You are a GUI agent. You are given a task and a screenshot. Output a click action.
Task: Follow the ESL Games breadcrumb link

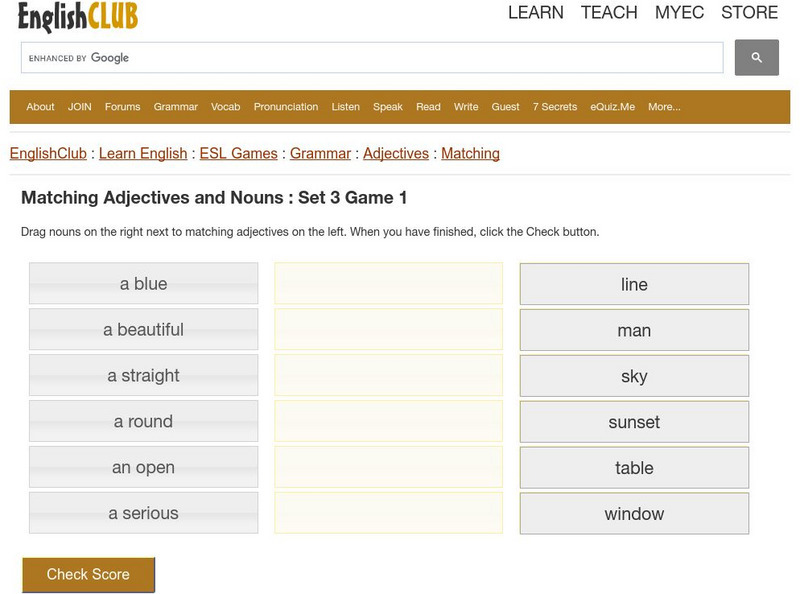pyautogui.click(x=239, y=153)
